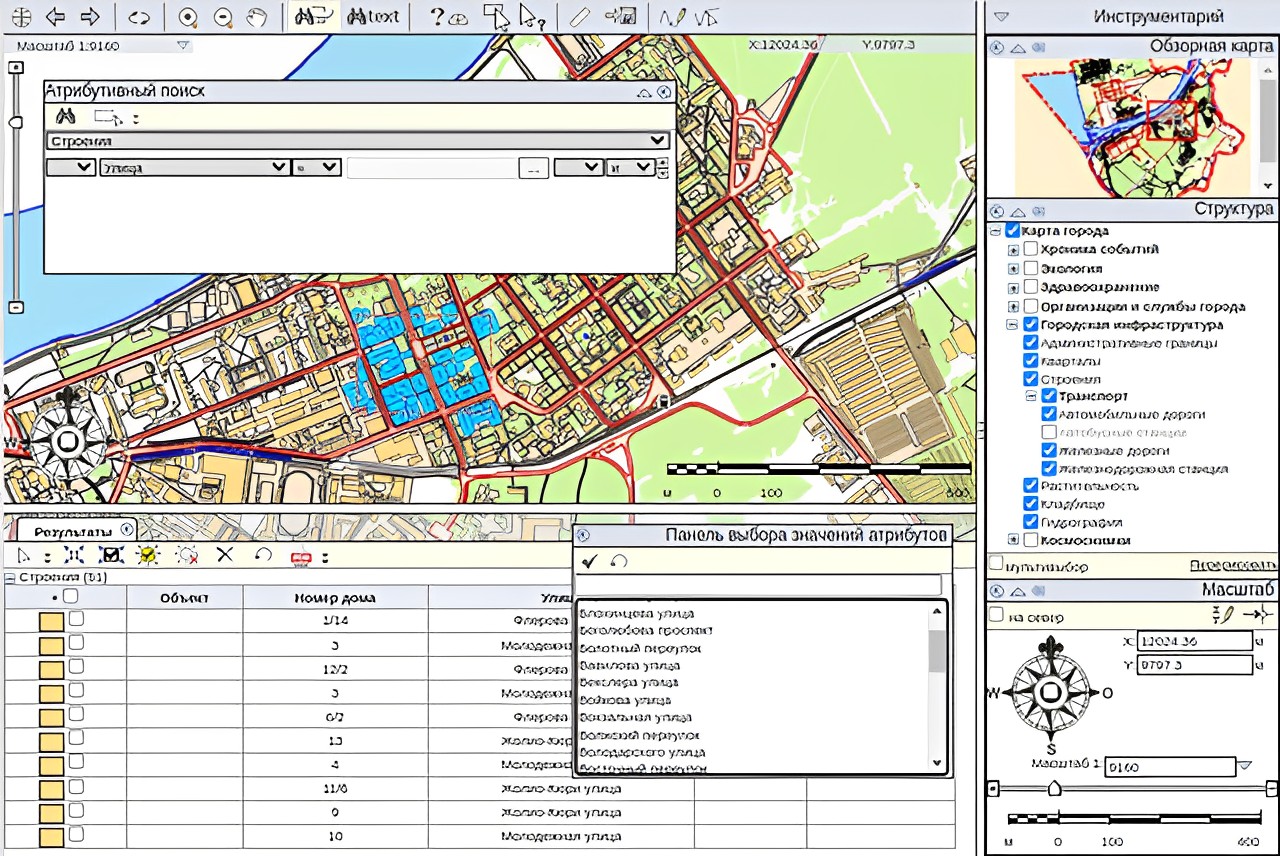The image size is (1280, 856).
Task: Run search with binoculars in Атрибутивный поиск
Action: tap(65, 116)
